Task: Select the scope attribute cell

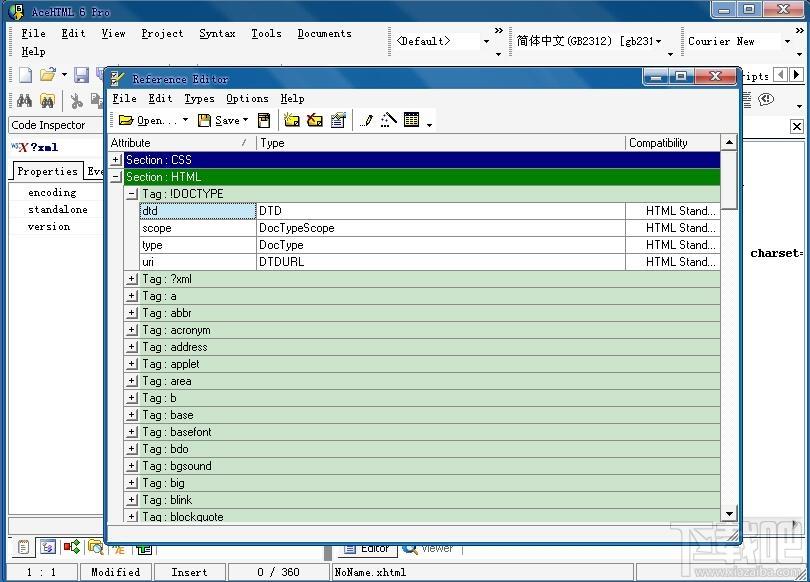Action: click(198, 228)
